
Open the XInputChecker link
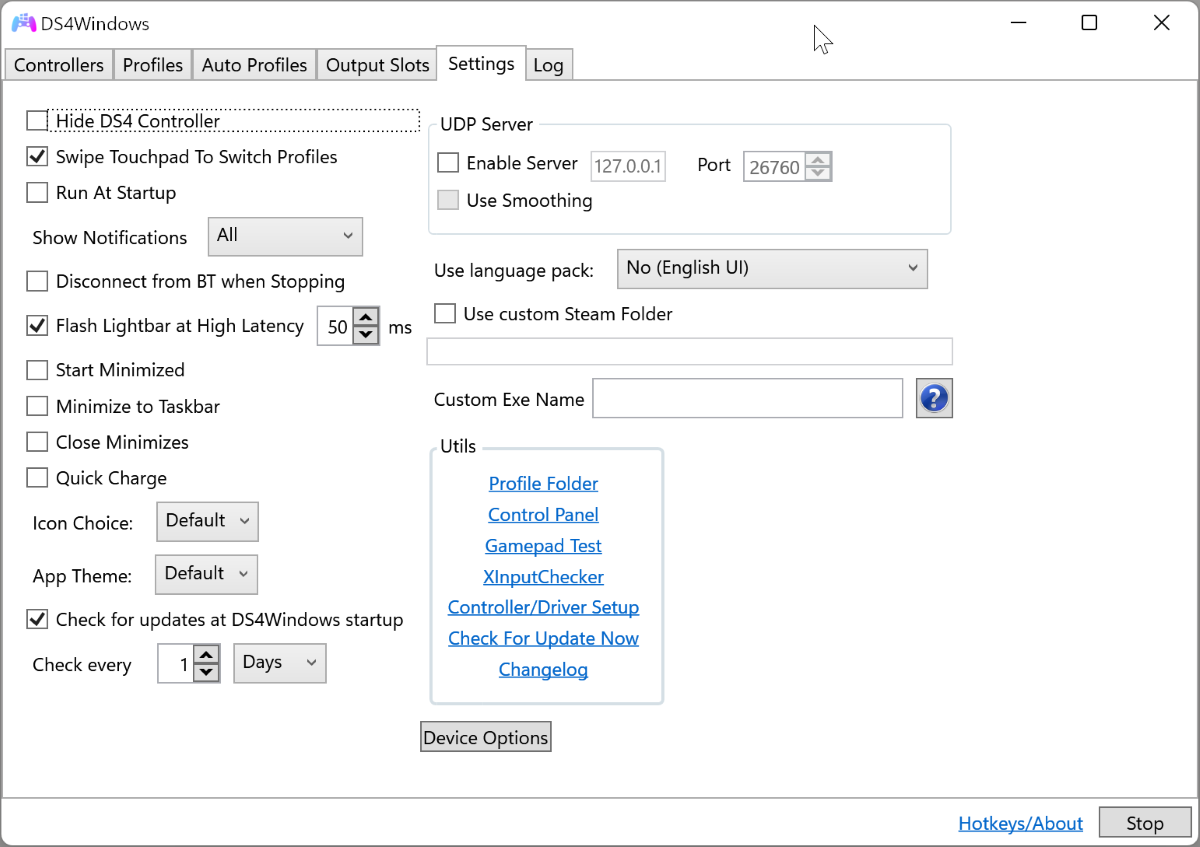[x=543, y=577]
